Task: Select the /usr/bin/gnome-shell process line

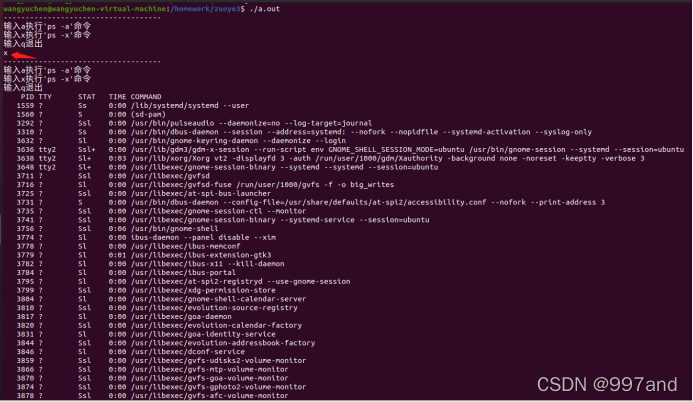Action: (x=117, y=229)
